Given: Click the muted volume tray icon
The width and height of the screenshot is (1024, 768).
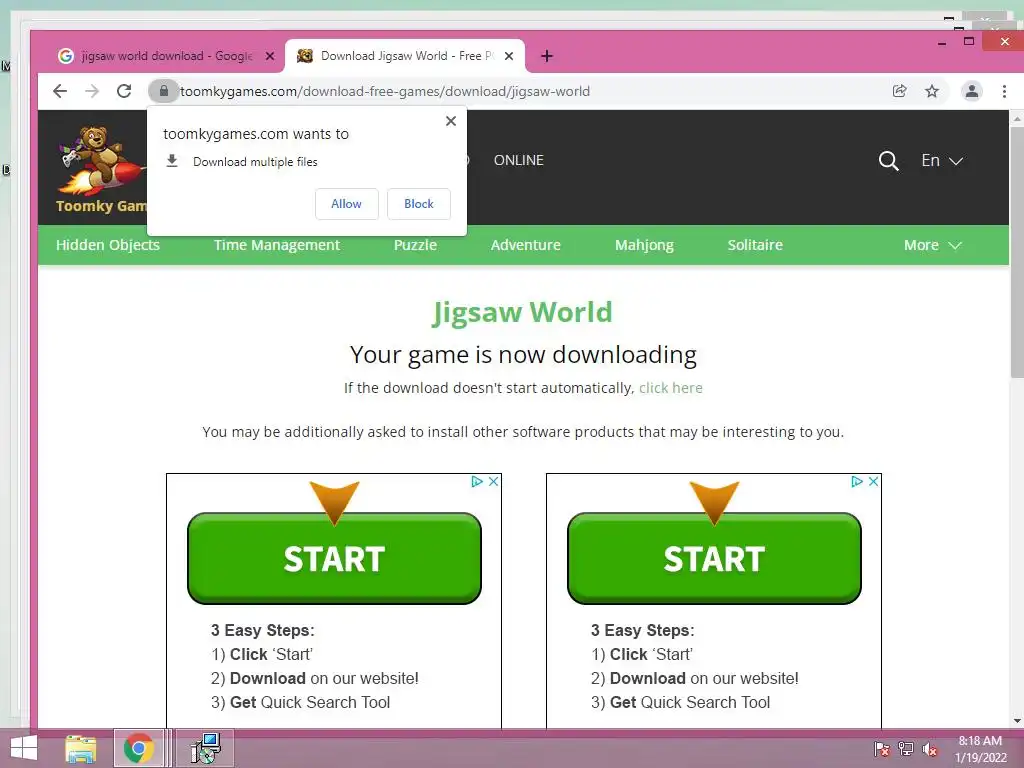Looking at the screenshot, I should coord(930,749).
